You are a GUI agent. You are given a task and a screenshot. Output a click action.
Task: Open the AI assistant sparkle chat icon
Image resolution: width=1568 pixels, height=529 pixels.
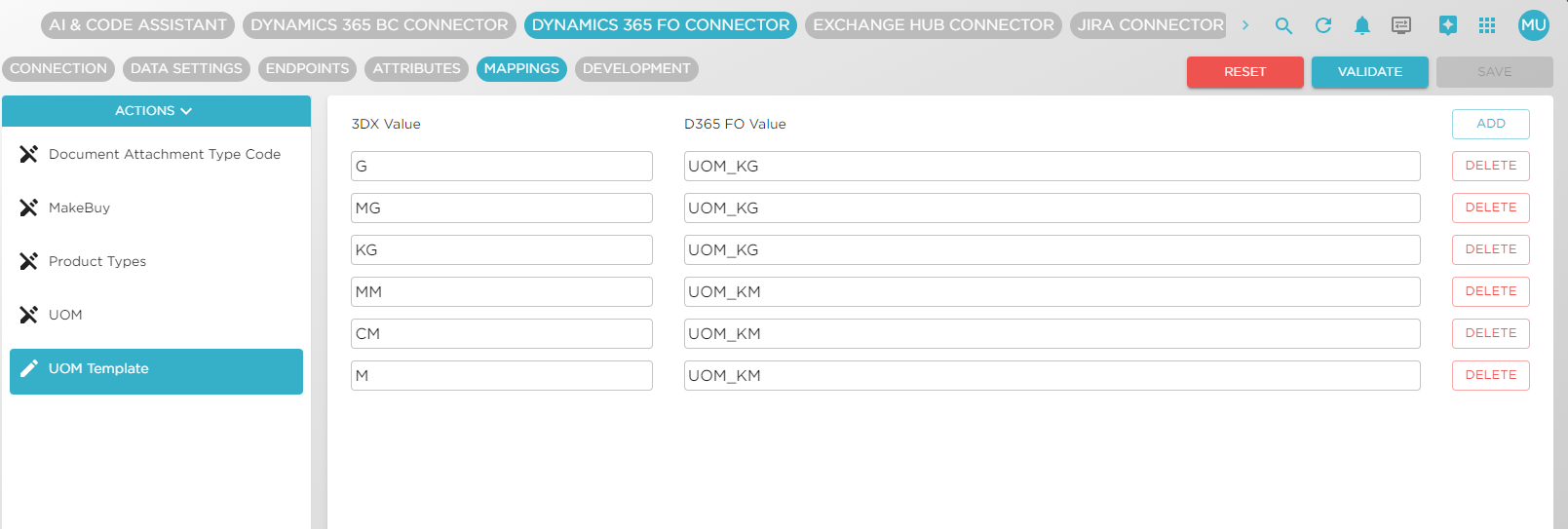tap(1447, 26)
